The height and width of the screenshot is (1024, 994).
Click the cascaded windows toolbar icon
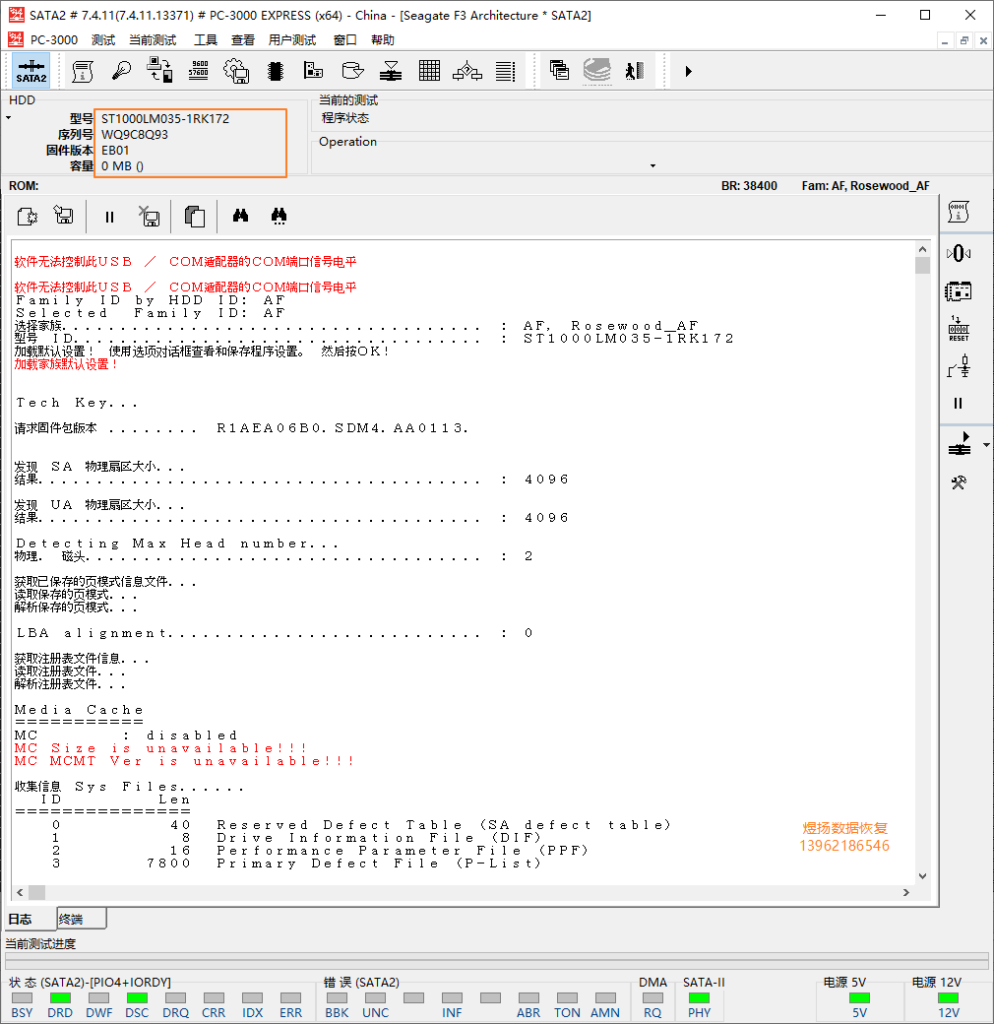[x=559, y=70]
